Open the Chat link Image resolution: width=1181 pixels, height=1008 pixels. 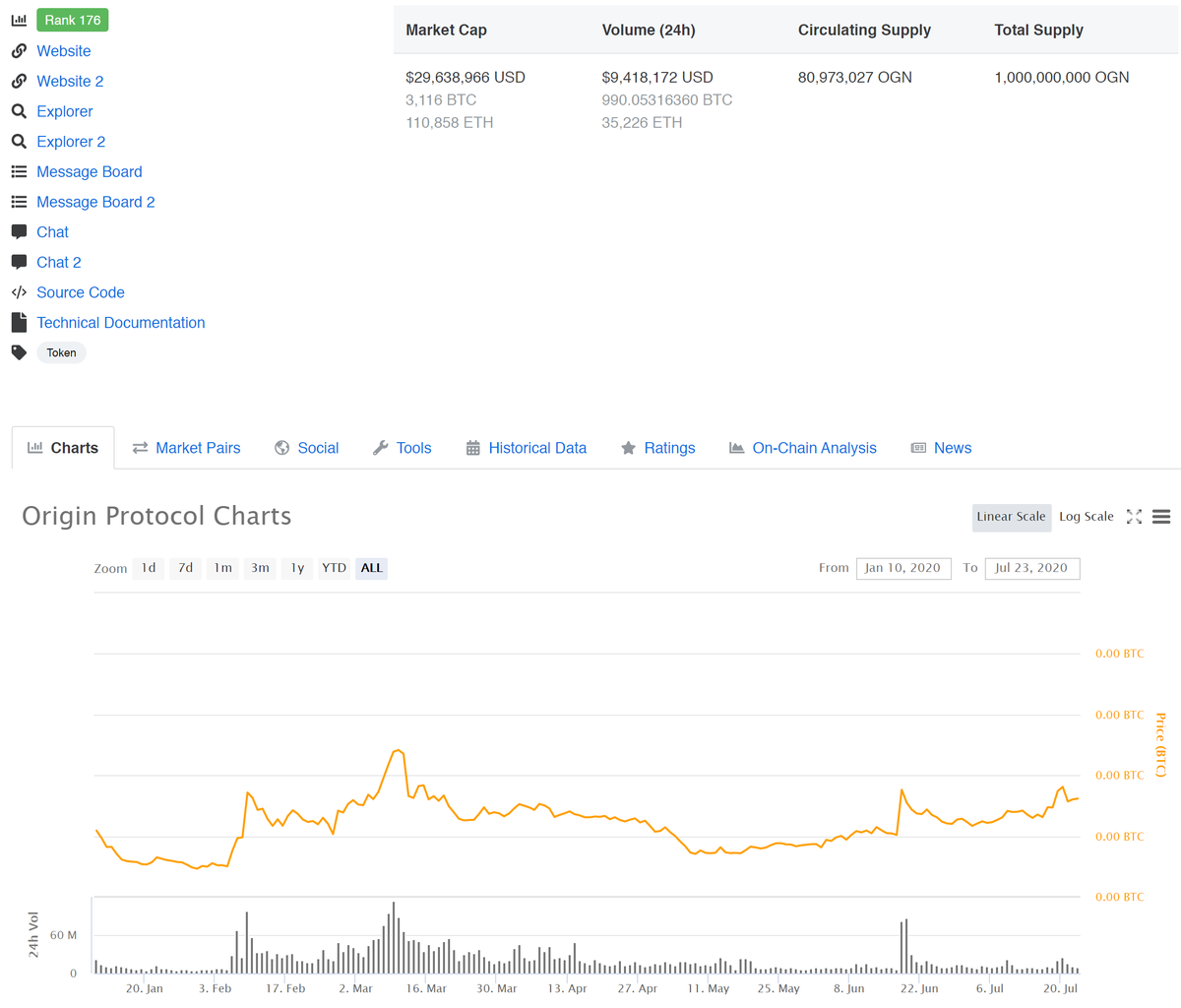(x=53, y=232)
